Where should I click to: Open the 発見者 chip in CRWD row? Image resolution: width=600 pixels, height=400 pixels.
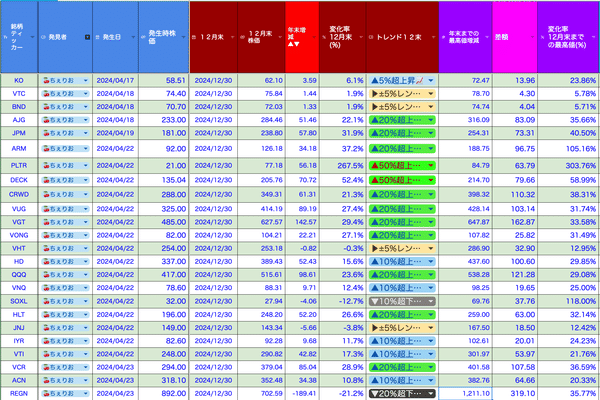[65, 194]
